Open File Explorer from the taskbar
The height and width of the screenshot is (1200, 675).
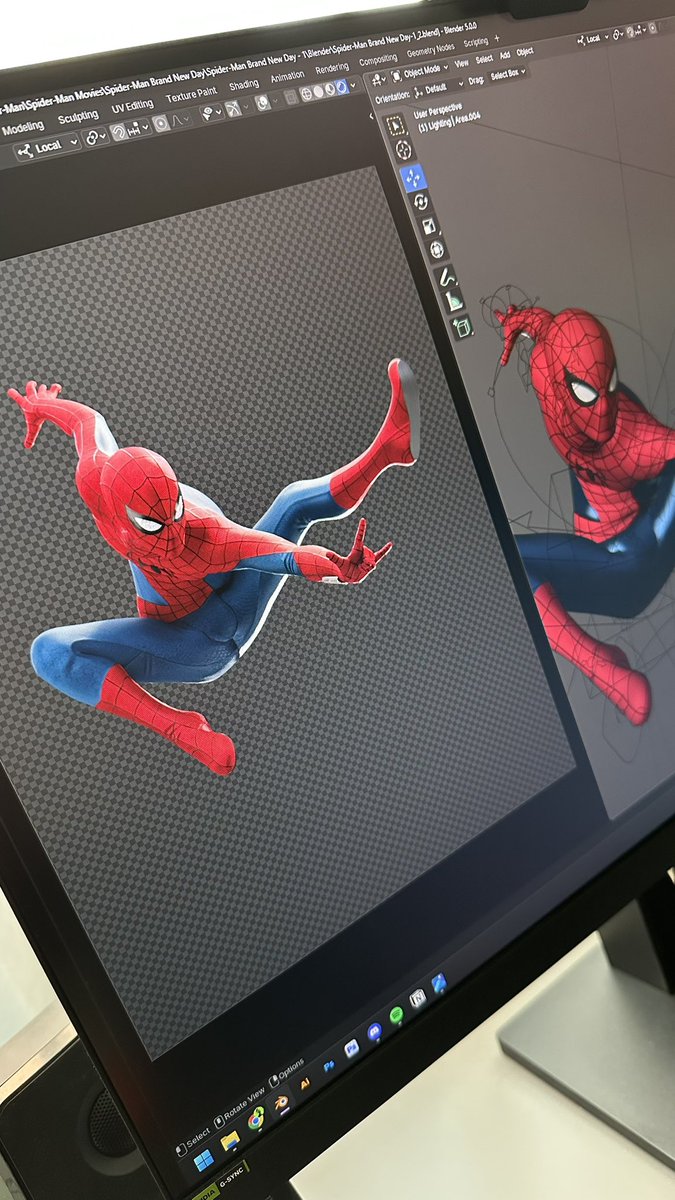pyautogui.click(x=230, y=1140)
